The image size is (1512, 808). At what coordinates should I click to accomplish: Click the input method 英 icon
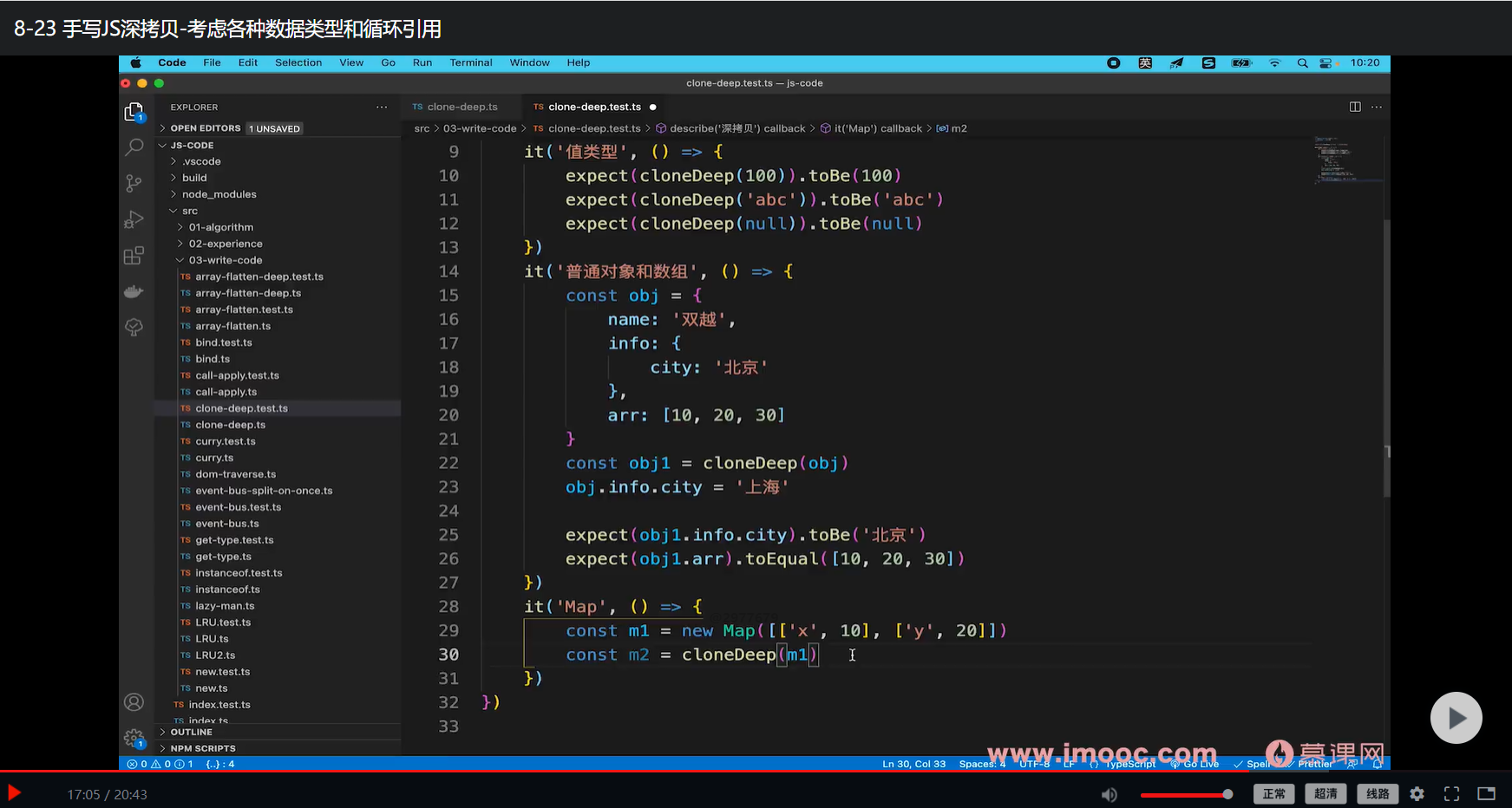[x=1145, y=62]
